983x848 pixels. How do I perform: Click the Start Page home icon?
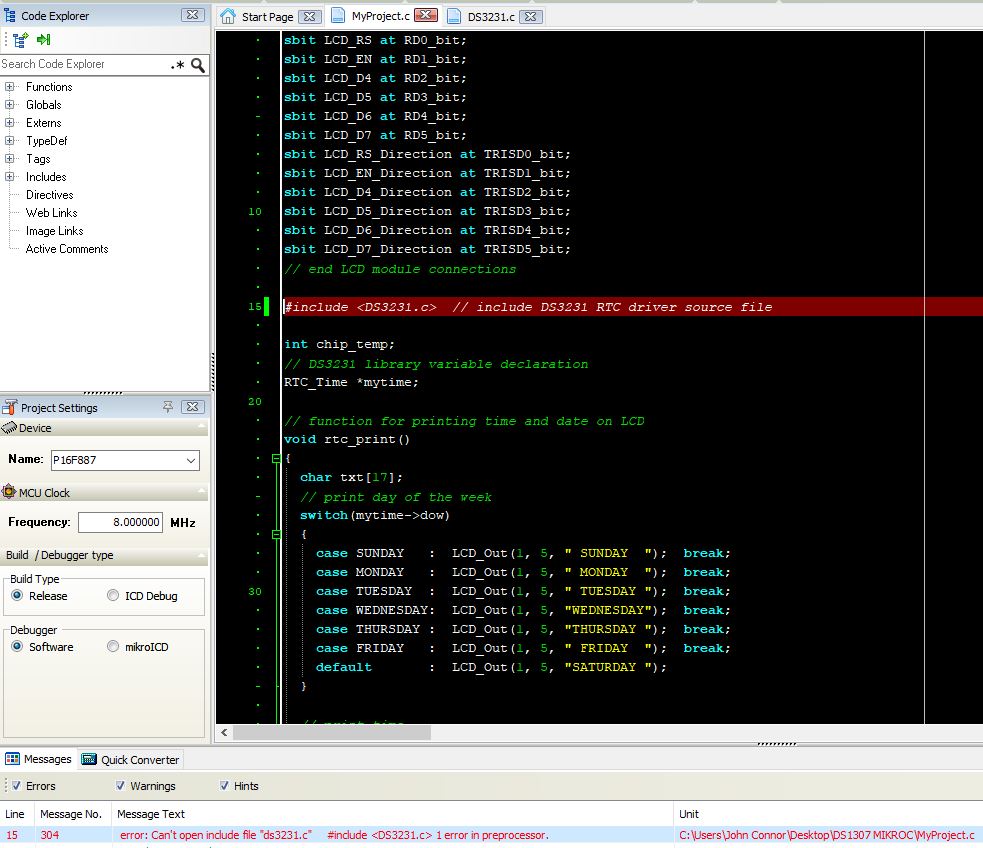(x=228, y=16)
